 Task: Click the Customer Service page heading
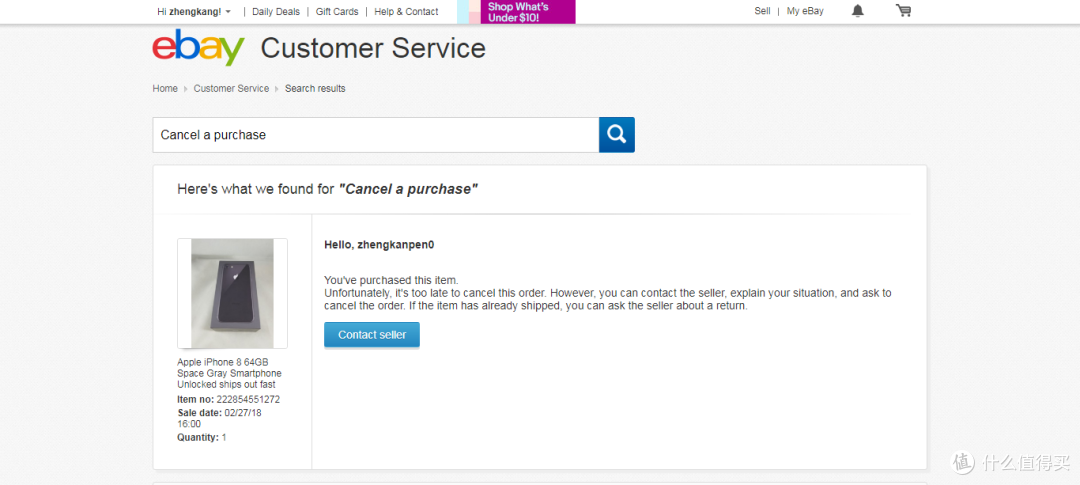373,49
